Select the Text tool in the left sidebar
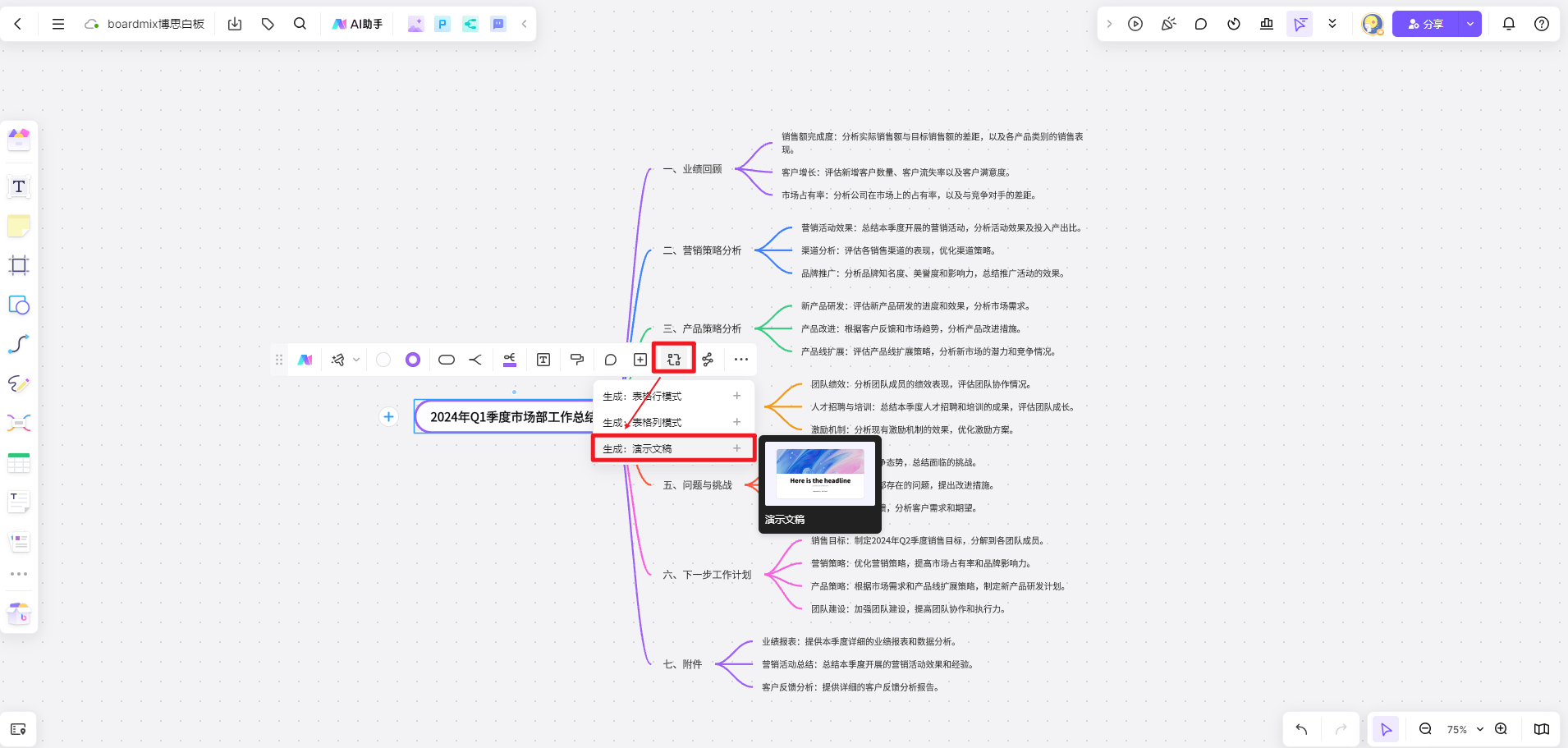Image resolution: width=1568 pixels, height=748 pixels. click(x=18, y=186)
